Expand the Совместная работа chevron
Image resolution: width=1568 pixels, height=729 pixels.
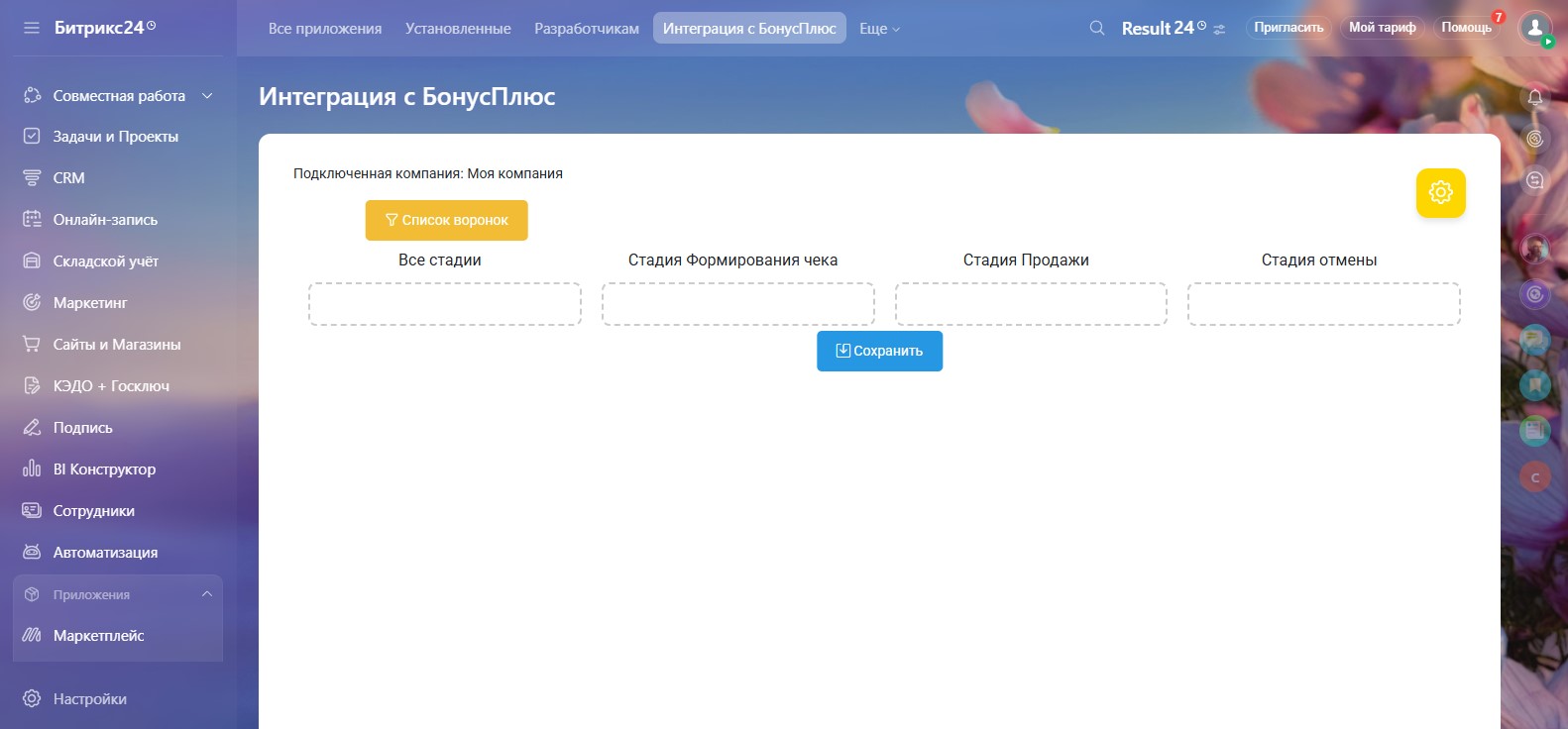[207, 96]
